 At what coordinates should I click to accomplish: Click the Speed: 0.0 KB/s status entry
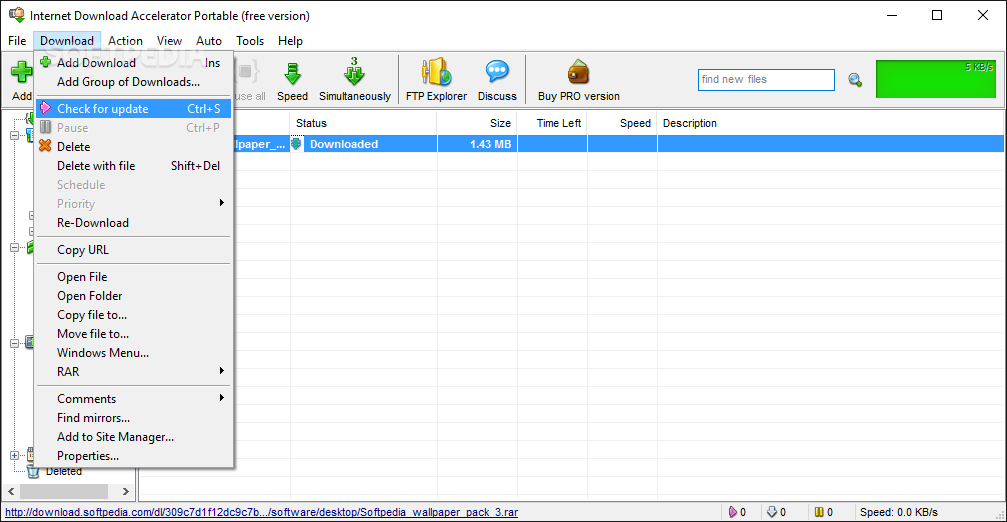coord(898,512)
